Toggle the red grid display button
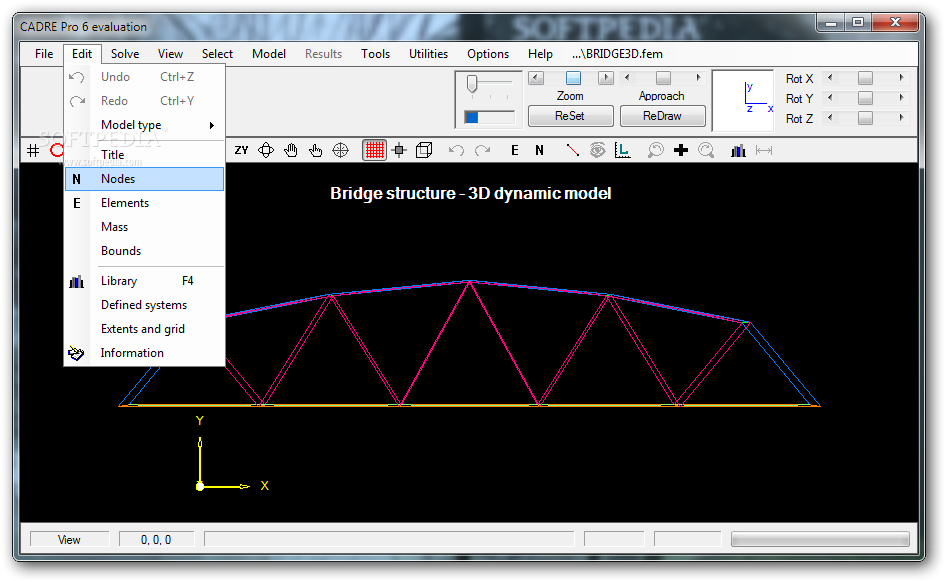The image size is (946, 582). pos(375,150)
